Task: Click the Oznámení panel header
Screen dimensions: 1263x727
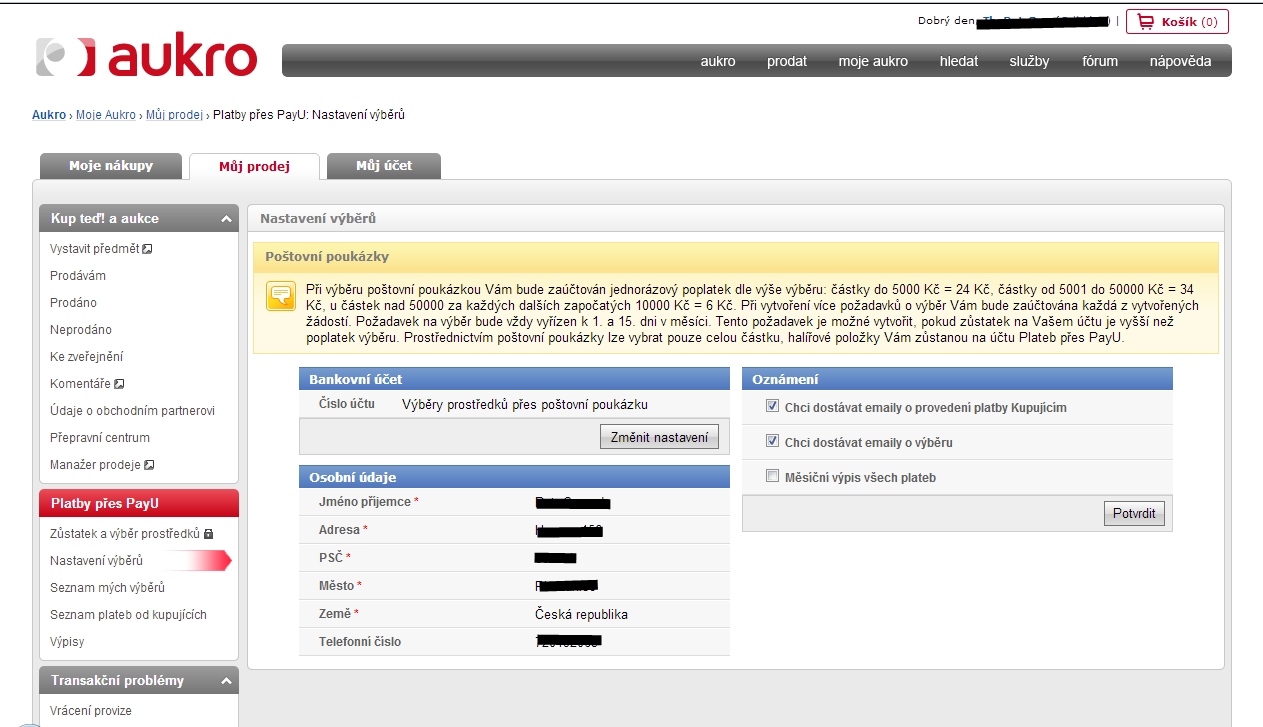Action: click(957, 379)
